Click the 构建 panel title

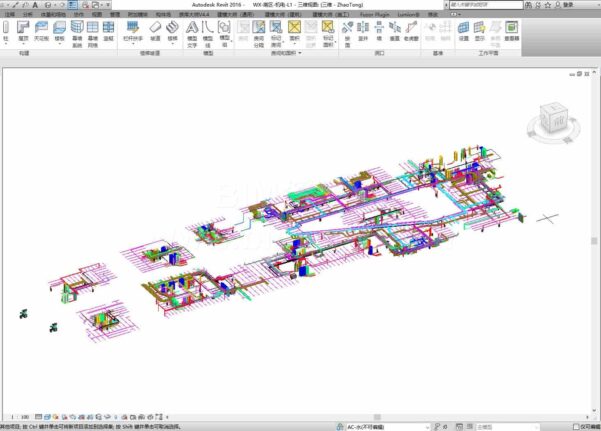click(24, 53)
